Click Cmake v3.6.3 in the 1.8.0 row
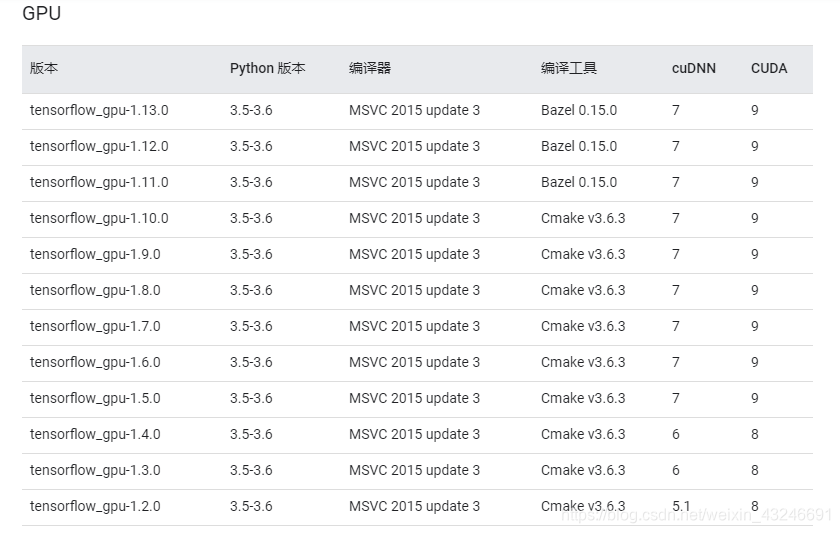The width and height of the screenshot is (840, 533). (x=583, y=290)
